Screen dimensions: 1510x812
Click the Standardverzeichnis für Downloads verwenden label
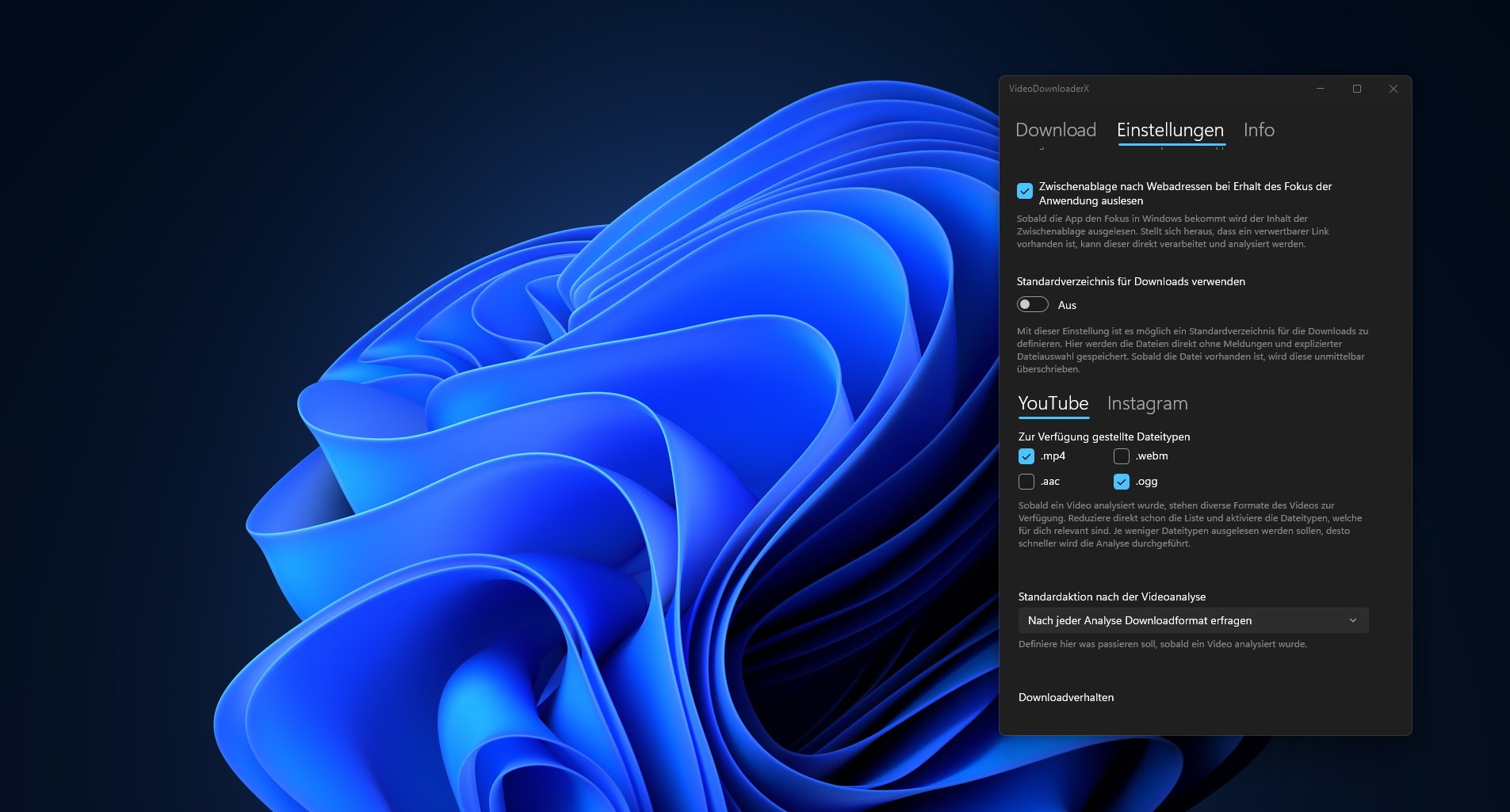click(x=1131, y=281)
